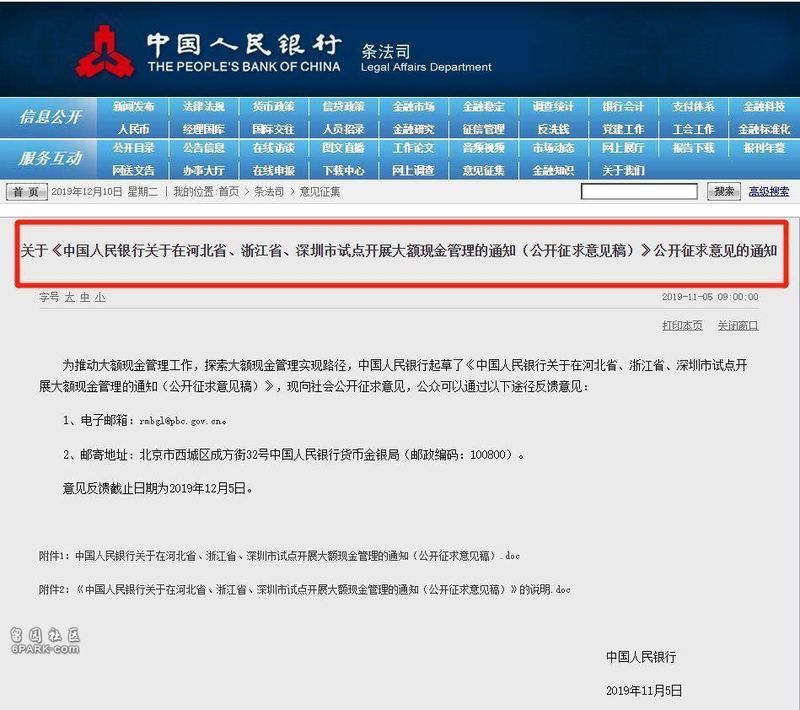
Task: Select 党建工作 from the menu
Action: tap(623, 129)
